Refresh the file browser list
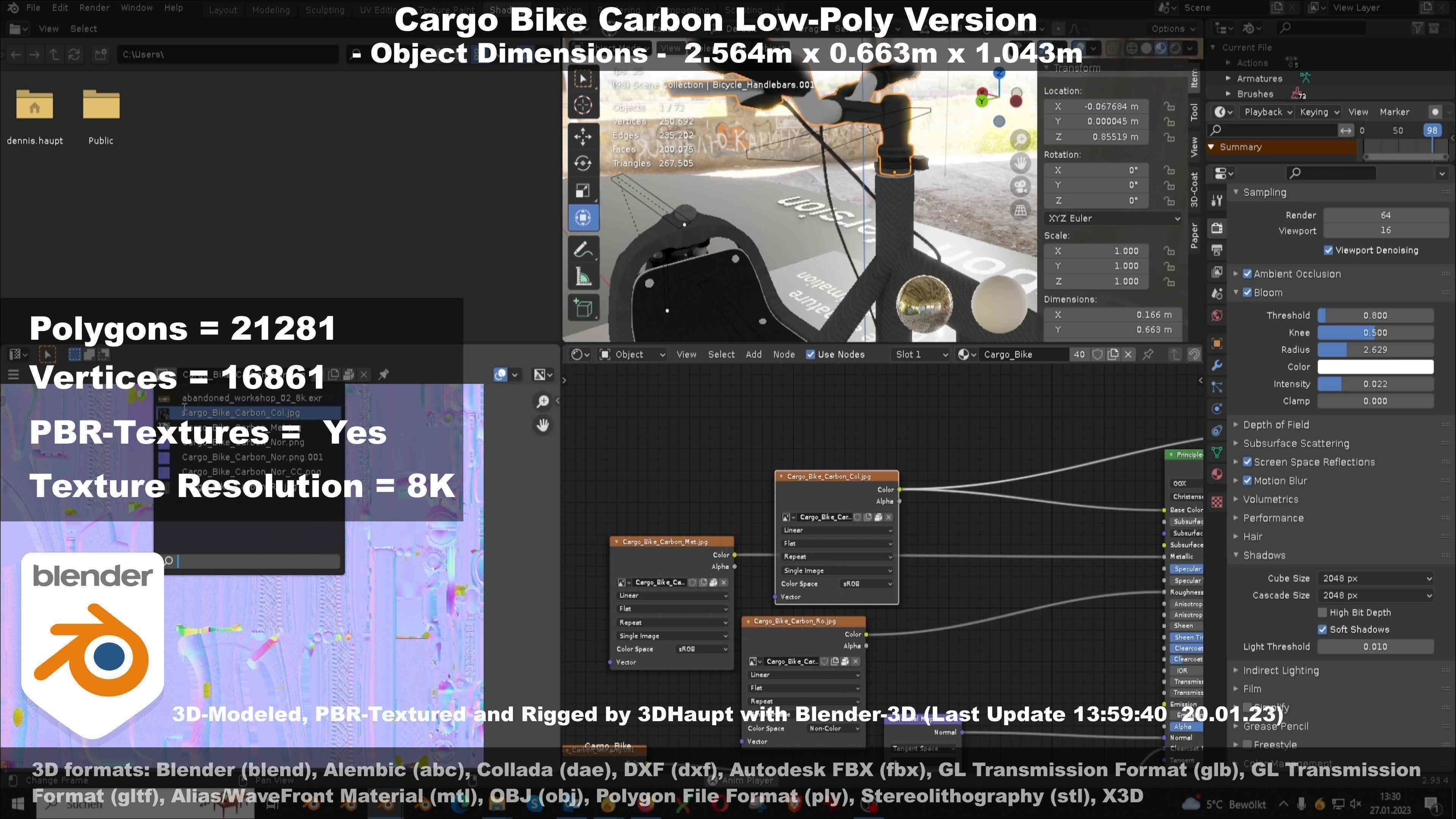 [74, 54]
